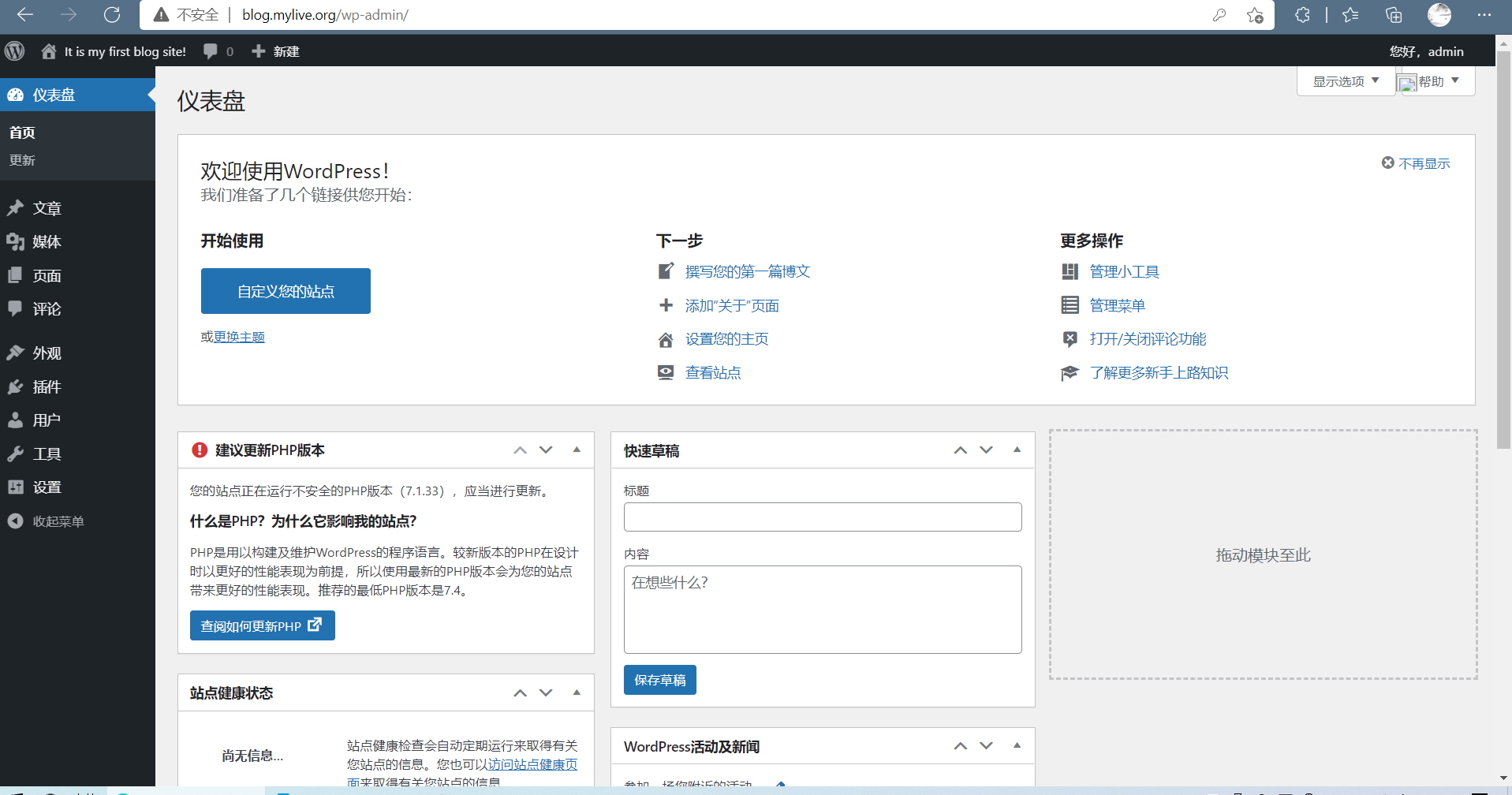Viewport: 1512px width, 795px height.
Task: Click the 收起菜单 collapse arrow icon
Action: [x=16, y=521]
